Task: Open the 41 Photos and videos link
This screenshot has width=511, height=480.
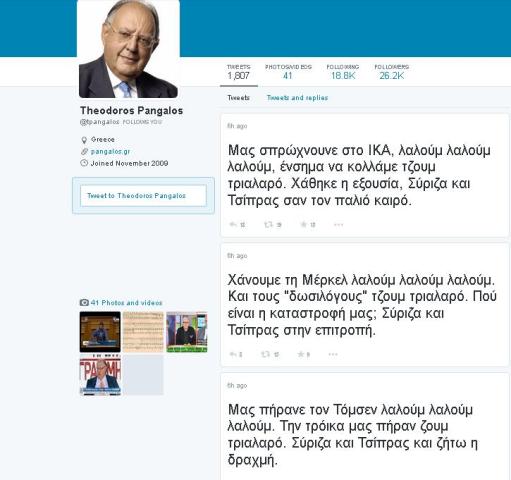Action: click(x=126, y=303)
